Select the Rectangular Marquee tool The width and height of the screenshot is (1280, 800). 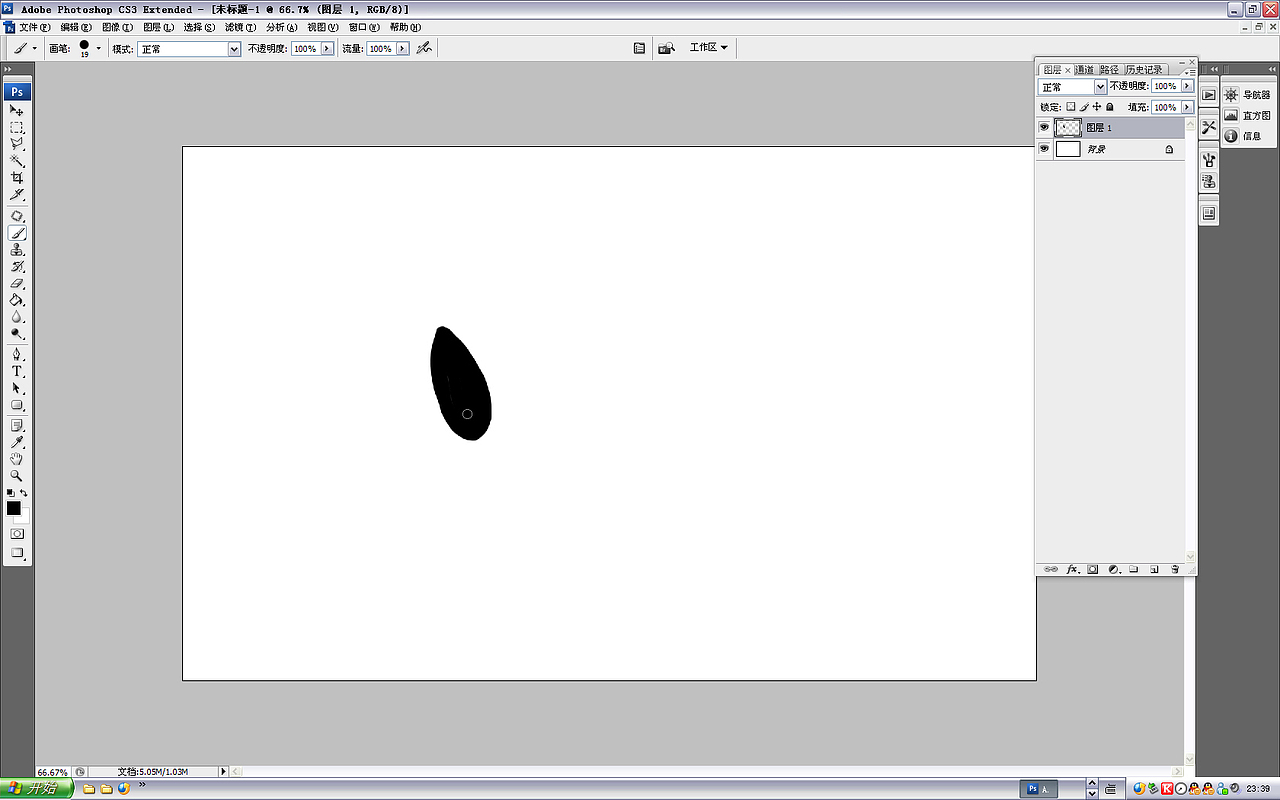[17, 127]
